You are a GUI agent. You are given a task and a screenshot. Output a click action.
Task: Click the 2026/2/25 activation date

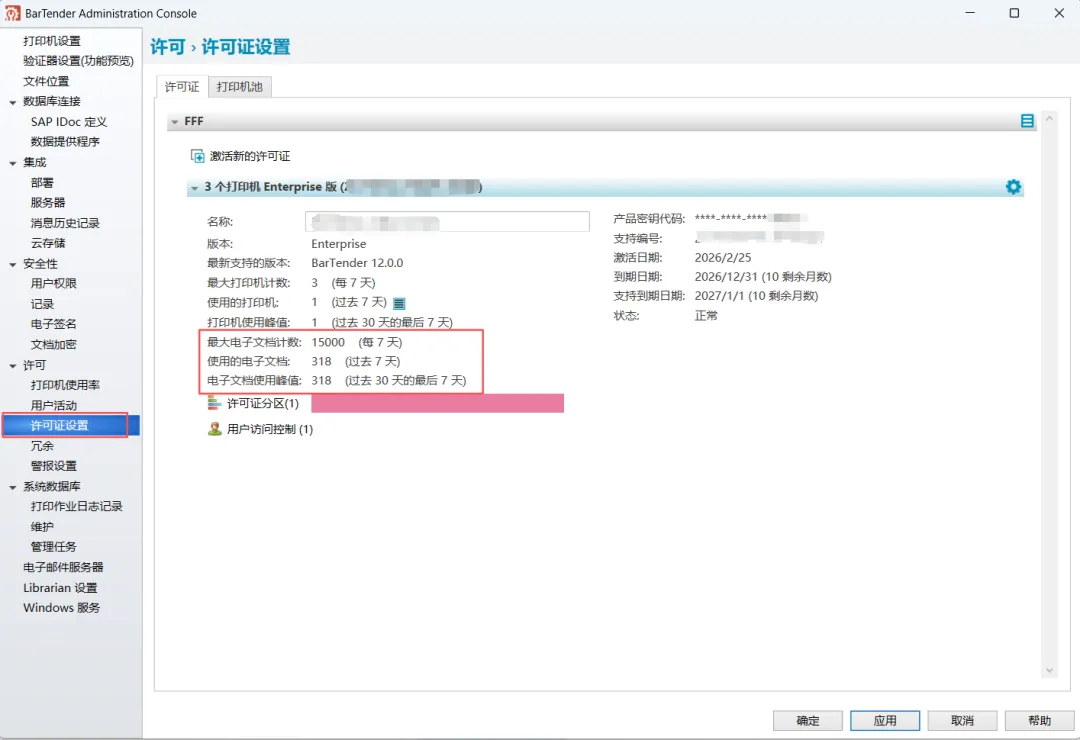[723, 258]
